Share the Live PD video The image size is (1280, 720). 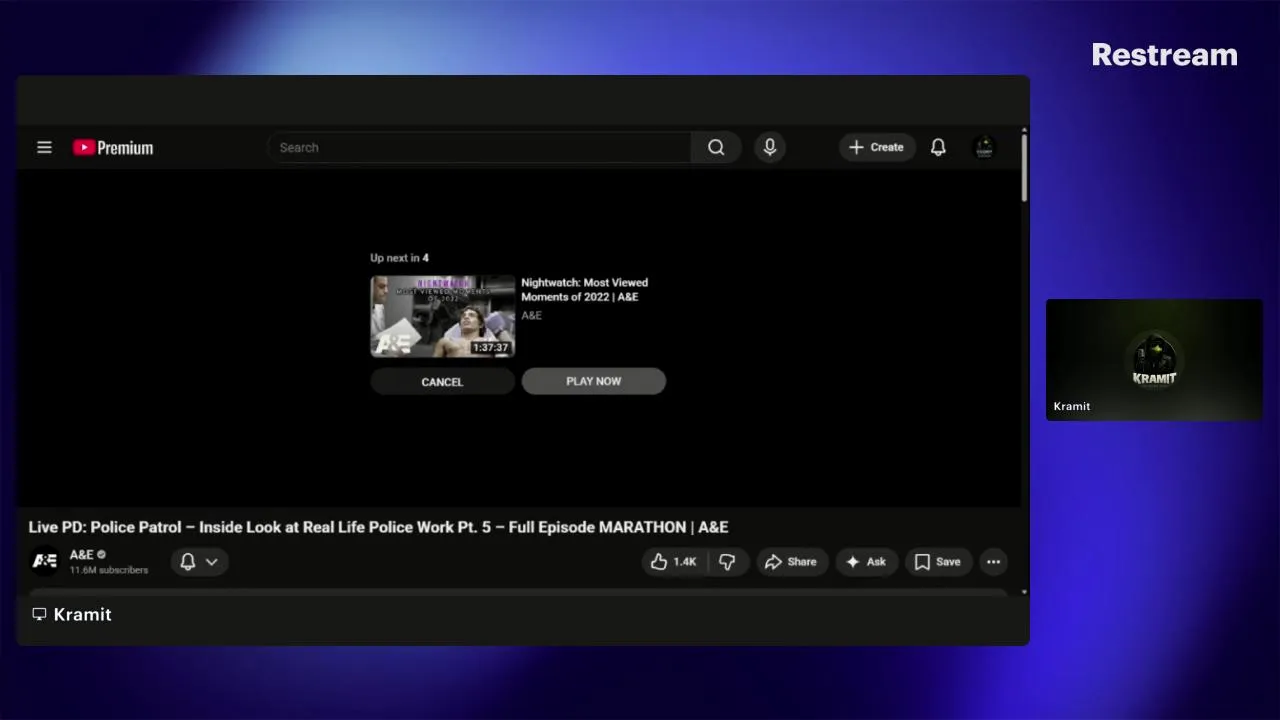click(791, 562)
